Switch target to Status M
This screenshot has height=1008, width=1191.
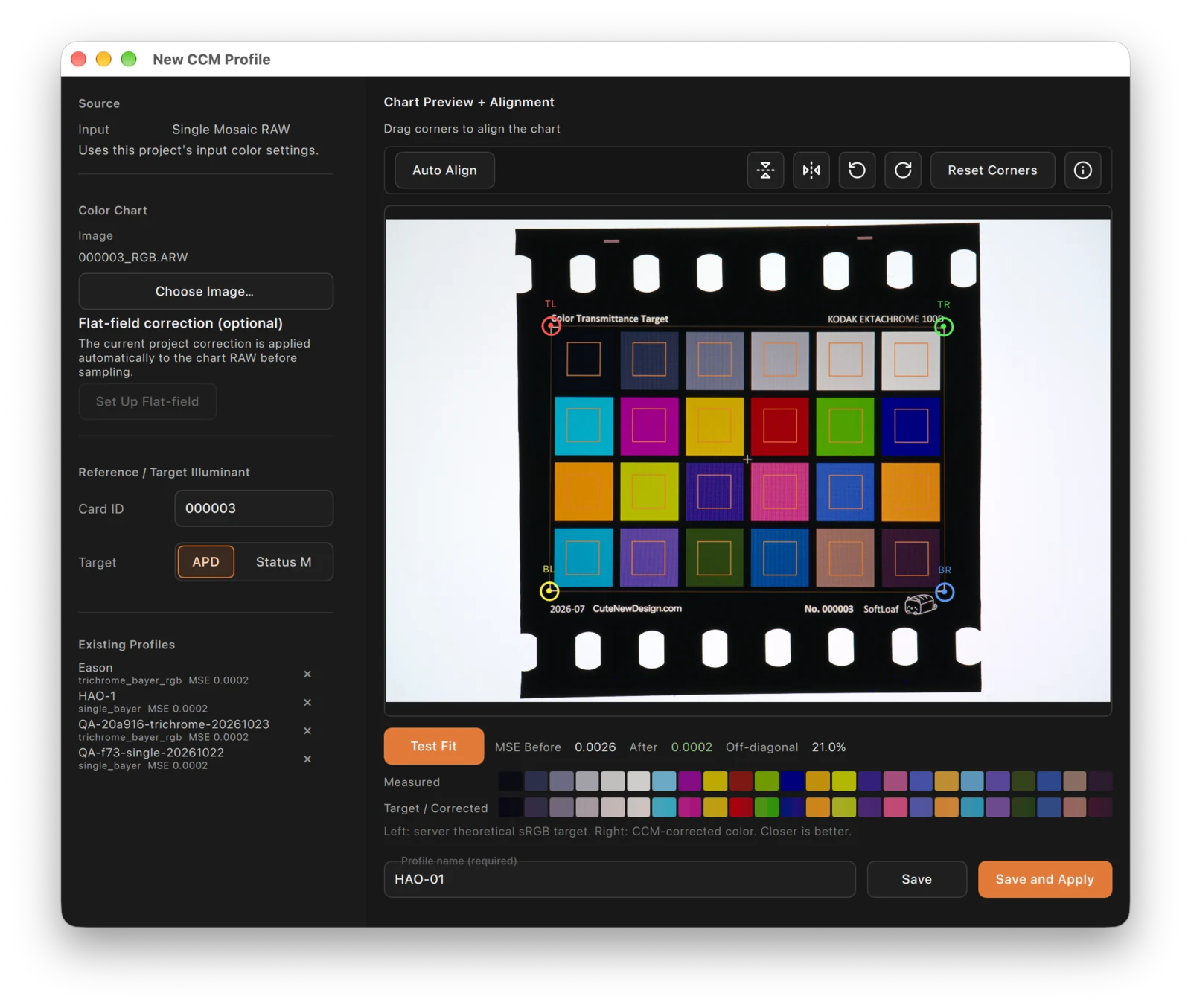pos(284,562)
